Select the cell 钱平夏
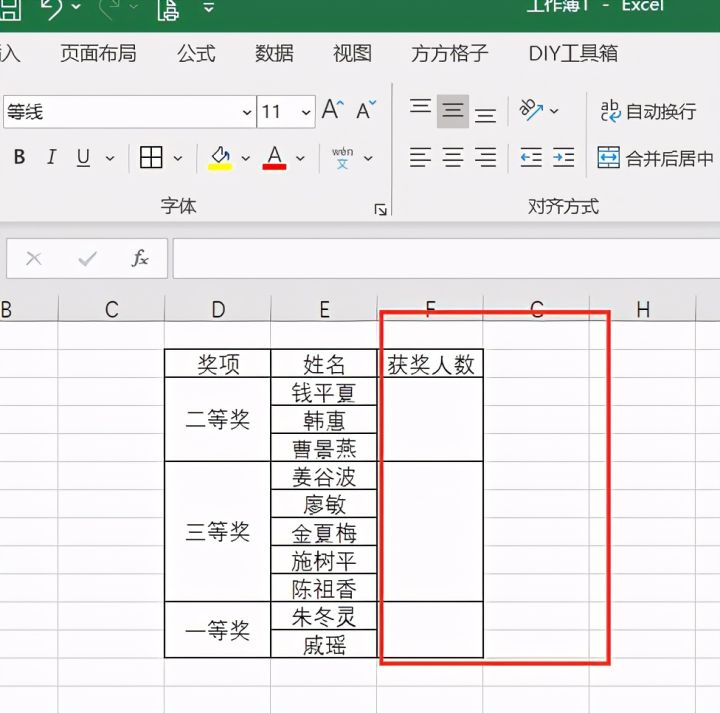The width and height of the screenshot is (720, 713). 324,392
